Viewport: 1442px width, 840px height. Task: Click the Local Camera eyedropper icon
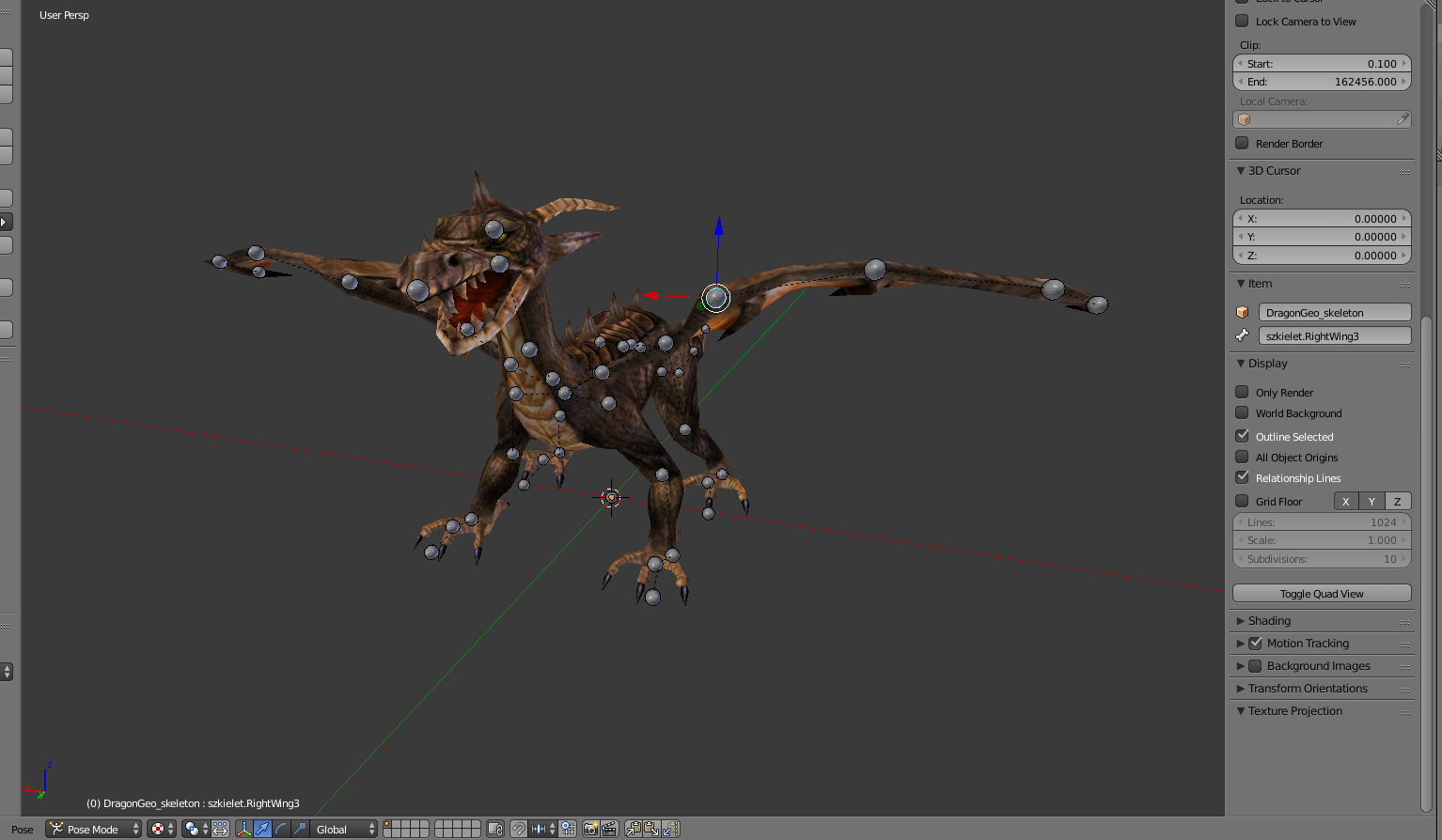click(1403, 119)
